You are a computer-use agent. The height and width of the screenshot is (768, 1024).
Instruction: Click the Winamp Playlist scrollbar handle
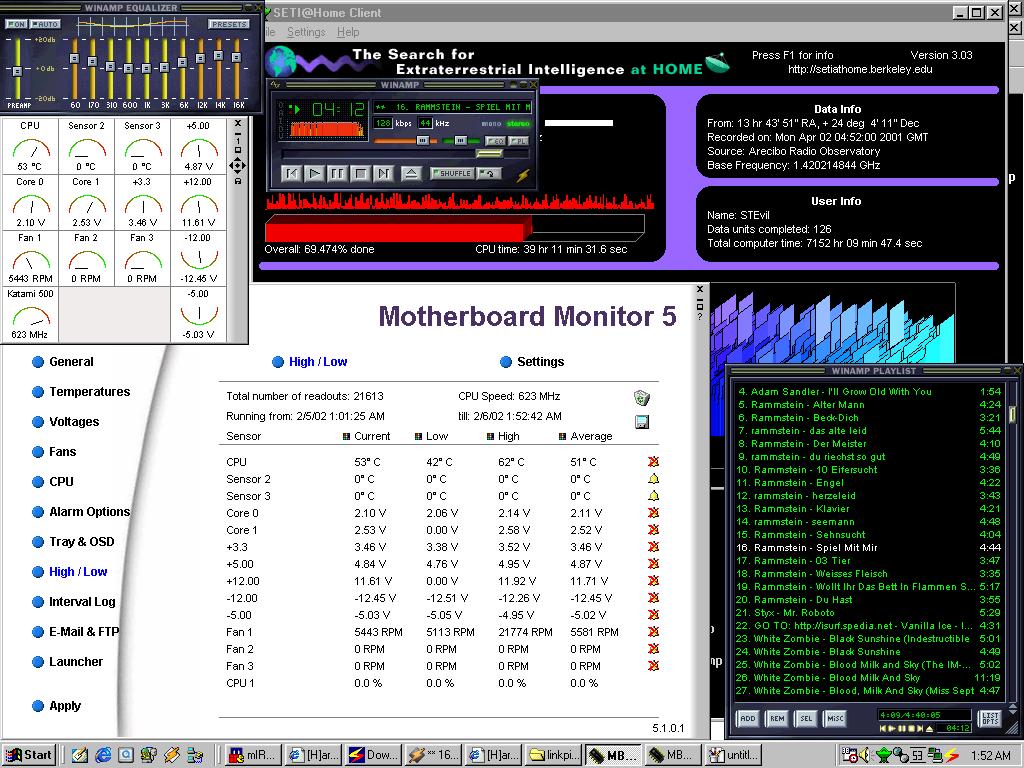[x=1013, y=414]
